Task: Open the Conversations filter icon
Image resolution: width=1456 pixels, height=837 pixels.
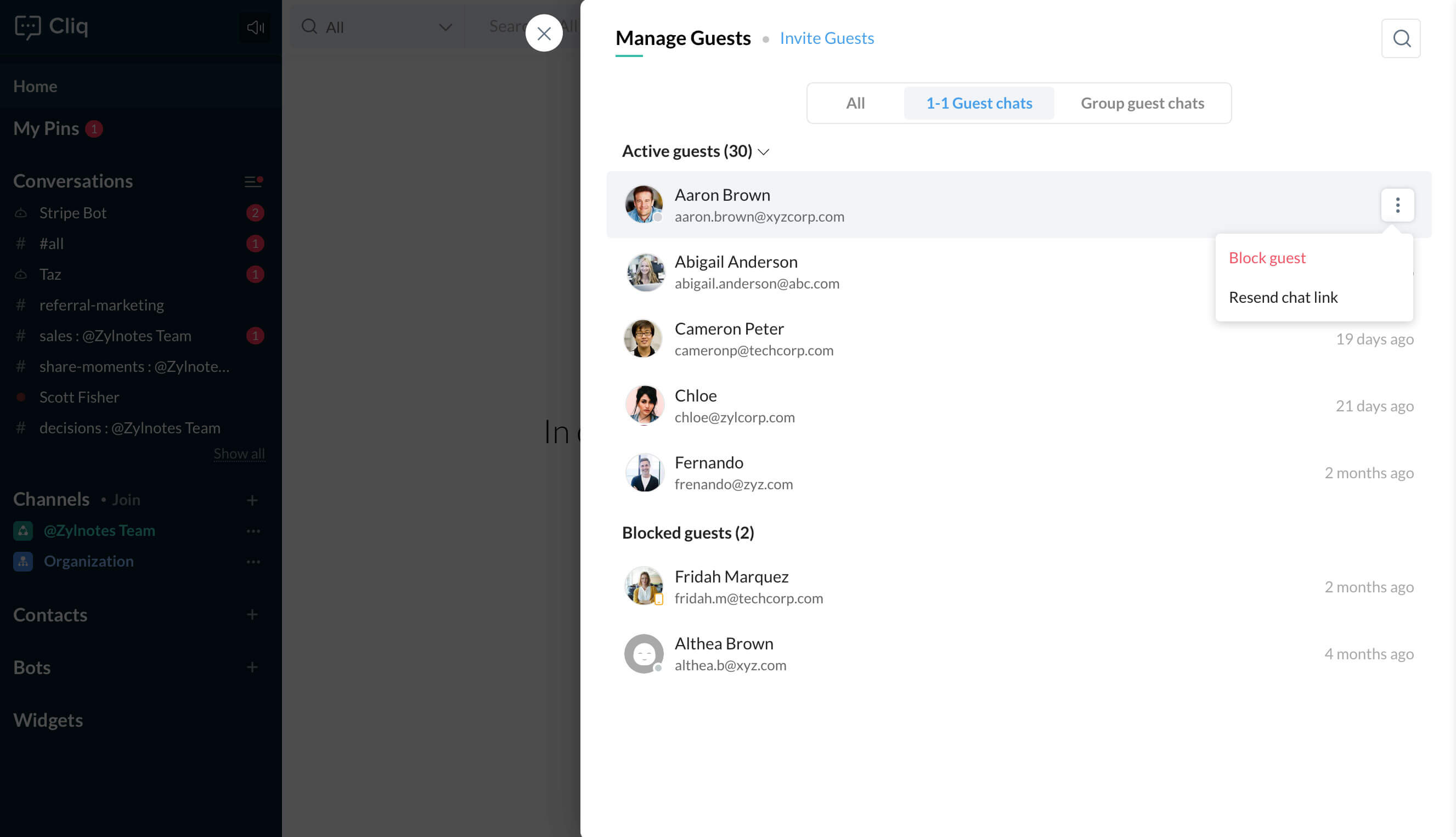Action: (x=253, y=182)
